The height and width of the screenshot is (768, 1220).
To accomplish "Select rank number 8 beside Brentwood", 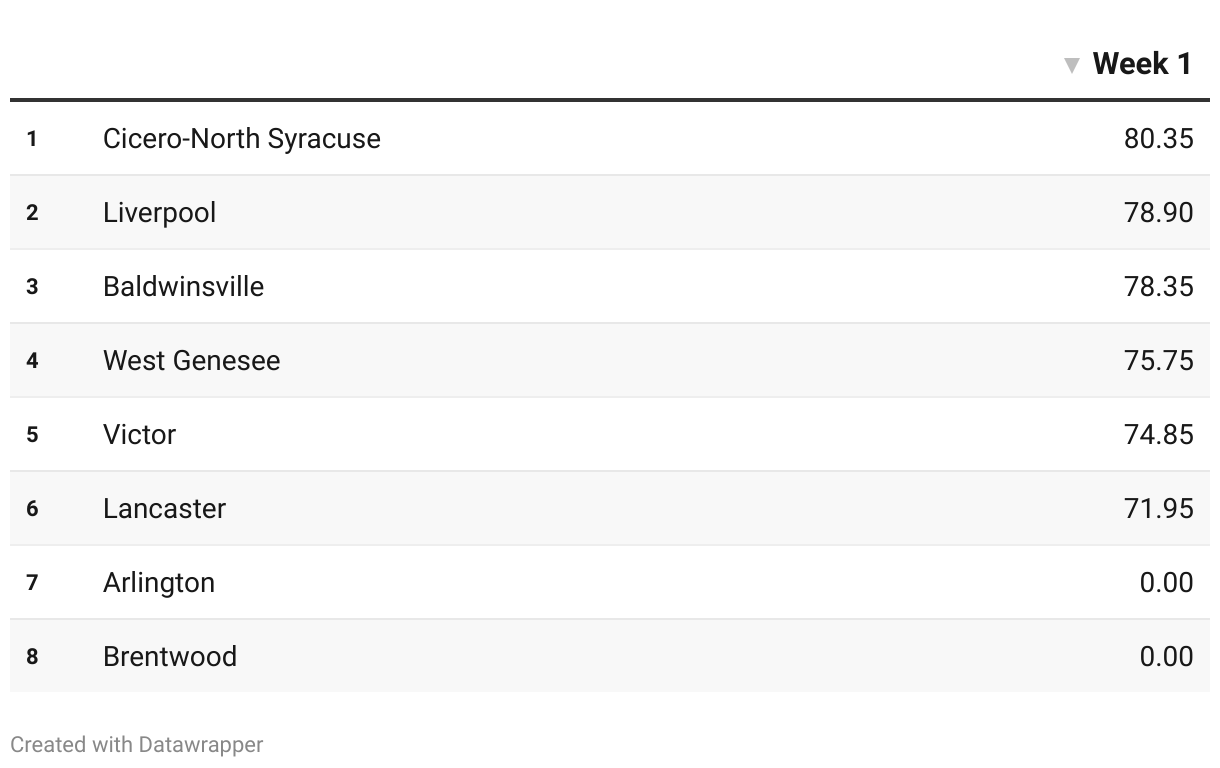I will (x=32, y=656).
